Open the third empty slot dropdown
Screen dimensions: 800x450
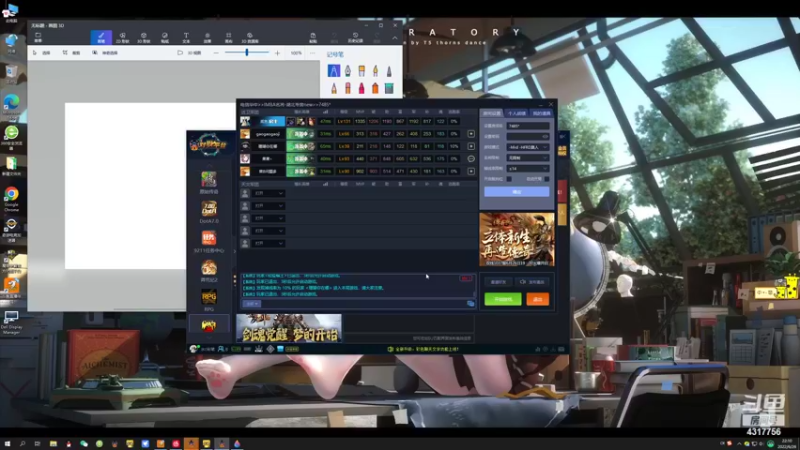click(269, 218)
